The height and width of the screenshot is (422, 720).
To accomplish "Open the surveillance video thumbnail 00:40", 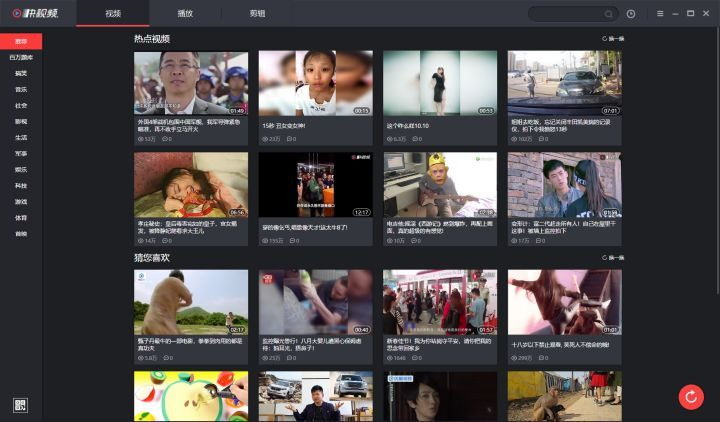I will click(315, 302).
